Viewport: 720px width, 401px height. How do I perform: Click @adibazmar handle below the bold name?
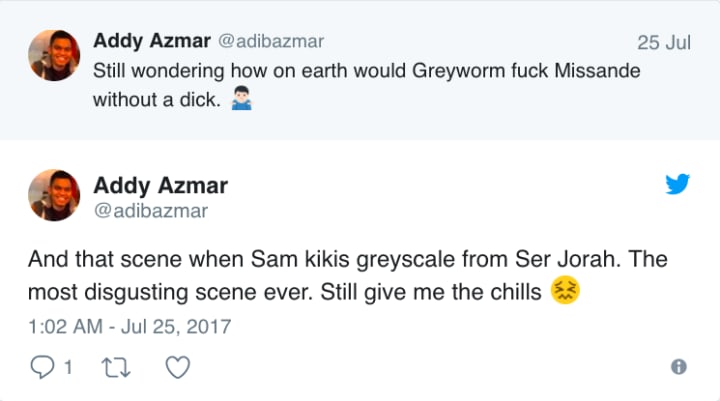[150, 210]
